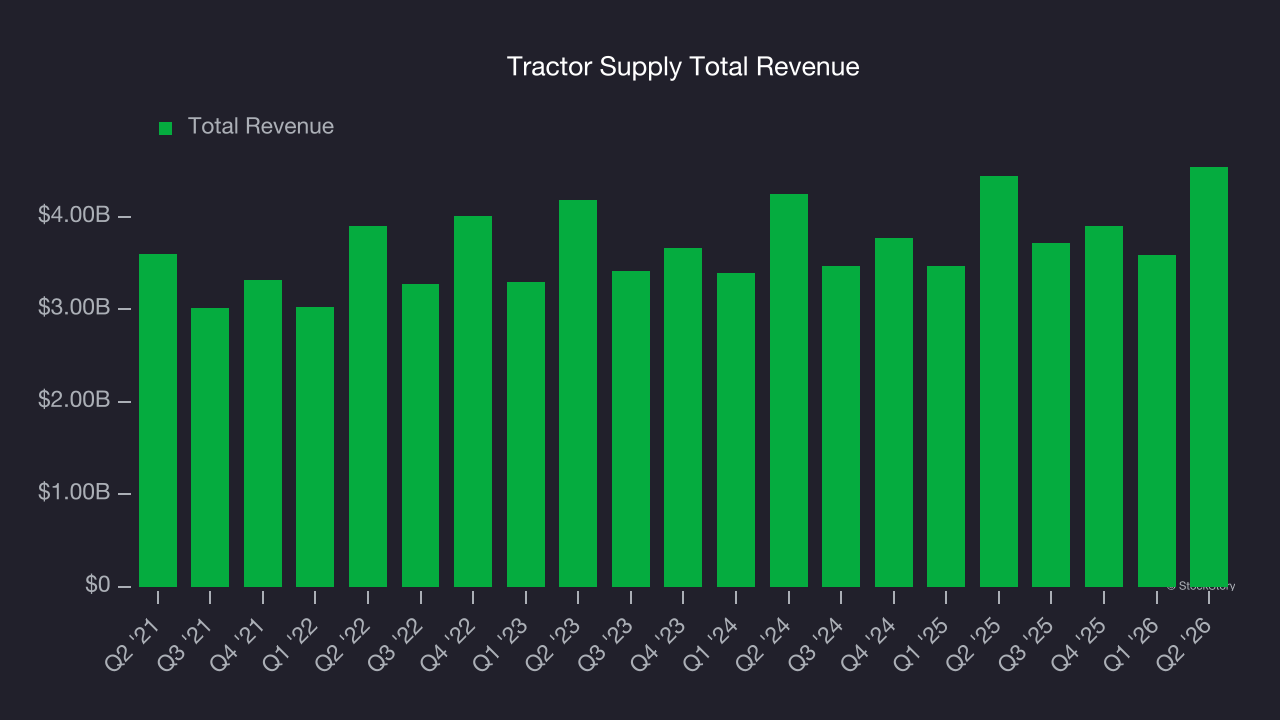Click the chart title Tractor Supply Total Revenue
The height and width of the screenshot is (720, 1280).
[x=683, y=67]
